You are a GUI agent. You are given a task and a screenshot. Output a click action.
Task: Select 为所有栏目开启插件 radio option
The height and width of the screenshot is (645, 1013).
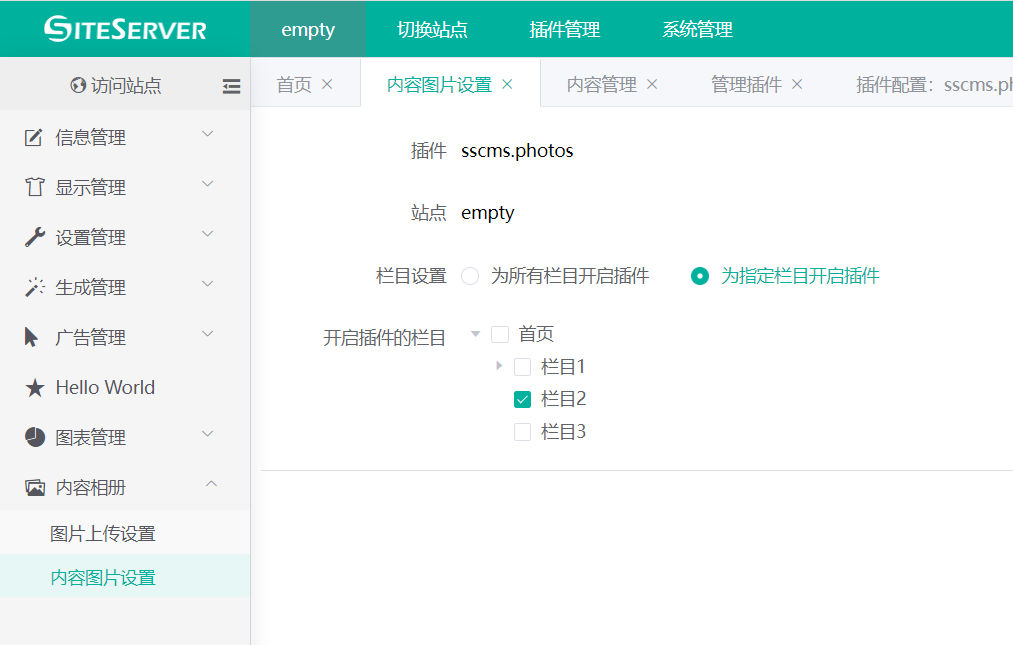click(470, 276)
